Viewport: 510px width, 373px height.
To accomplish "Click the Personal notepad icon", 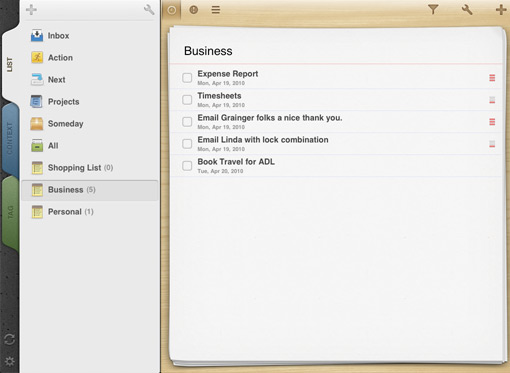I will coord(37,212).
